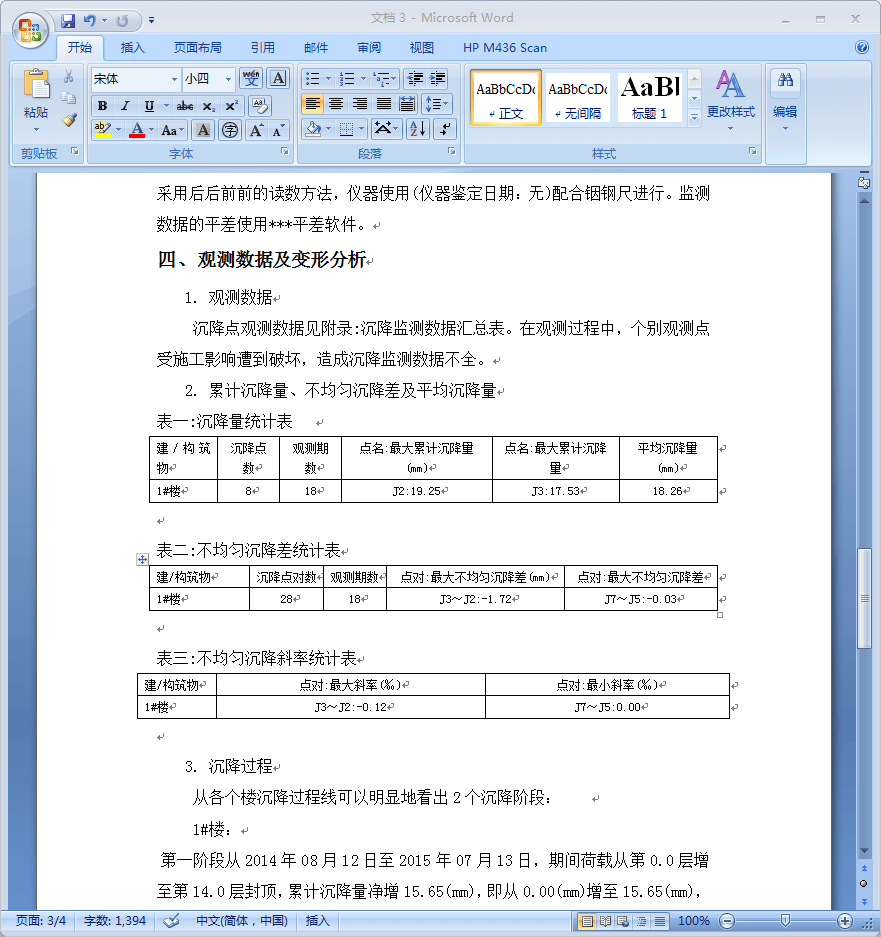Screen dimensions: 881x937
Task: Click the 更改样式 button
Action: coord(732,97)
